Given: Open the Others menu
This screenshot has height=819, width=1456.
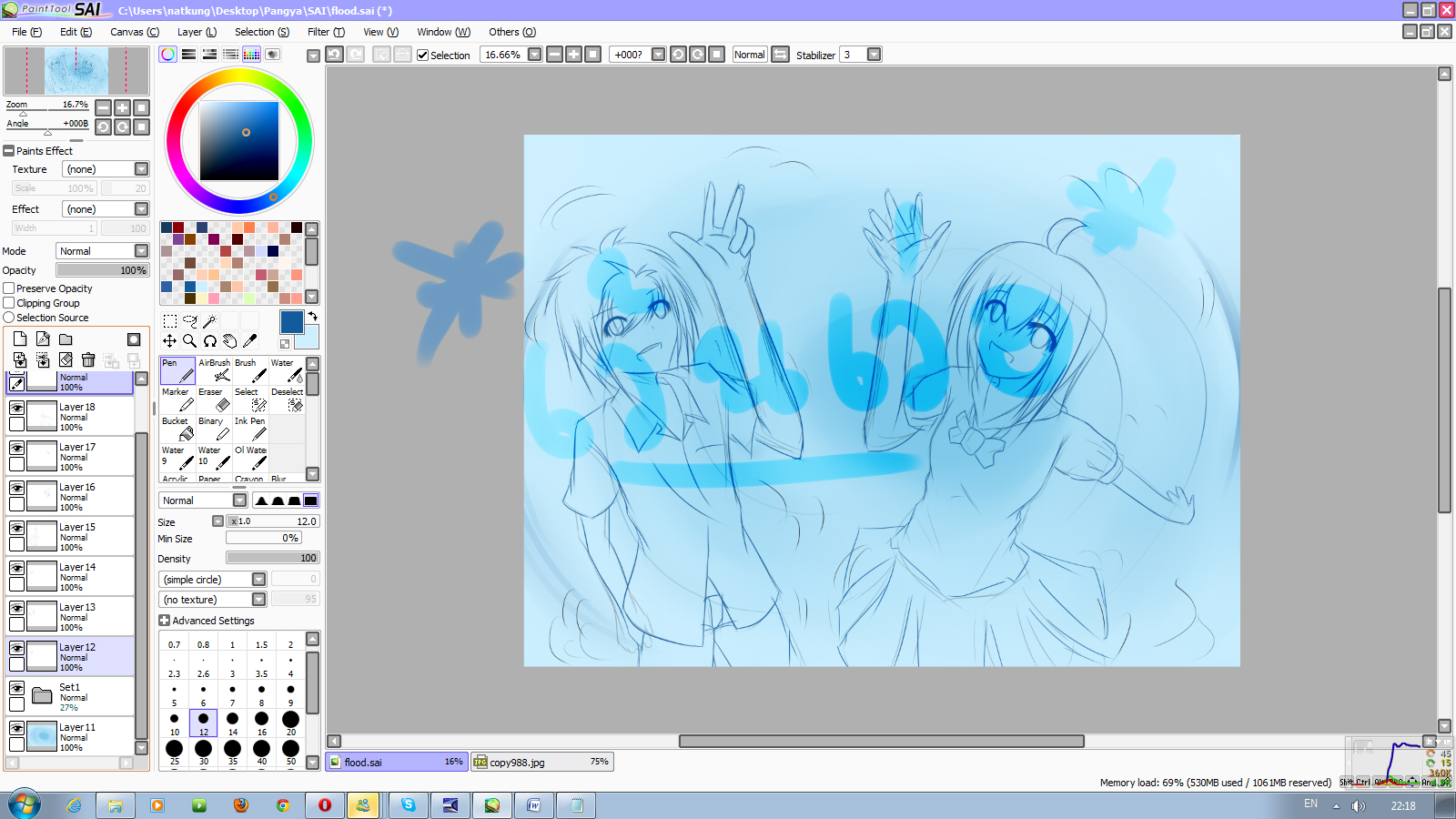Looking at the screenshot, I should 512,32.
